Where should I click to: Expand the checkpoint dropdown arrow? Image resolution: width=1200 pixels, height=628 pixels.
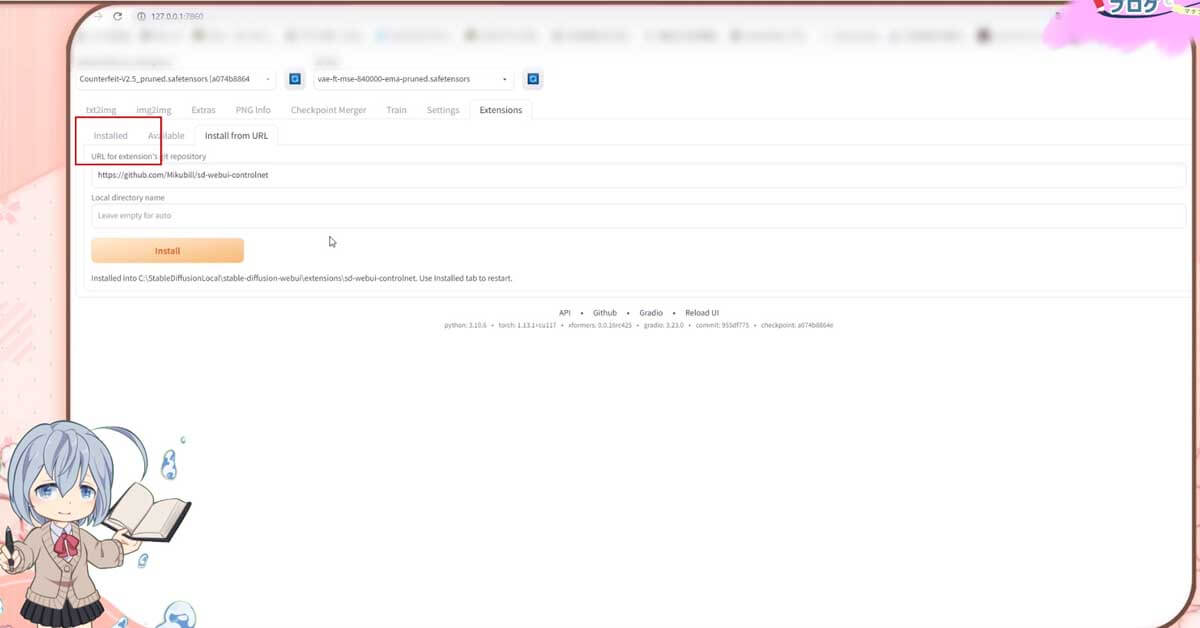click(x=266, y=79)
